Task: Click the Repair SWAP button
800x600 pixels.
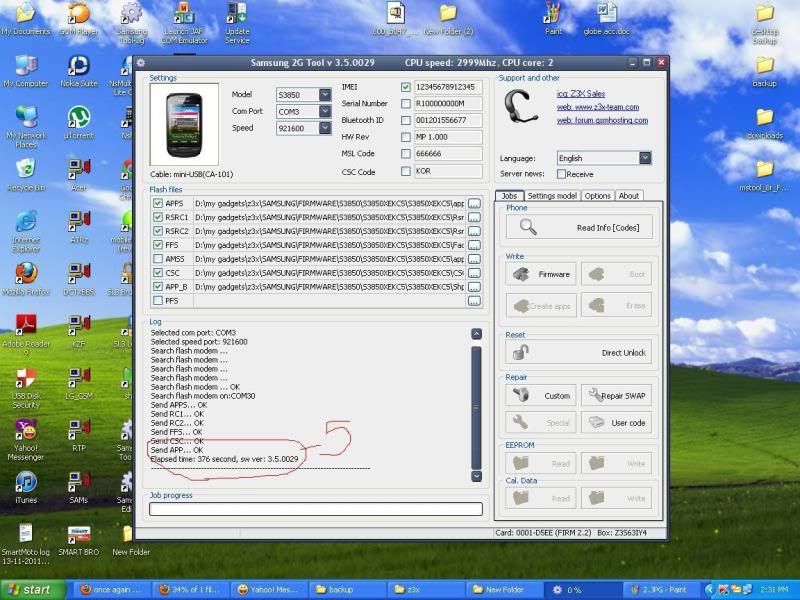Action: (x=616, y=395)
